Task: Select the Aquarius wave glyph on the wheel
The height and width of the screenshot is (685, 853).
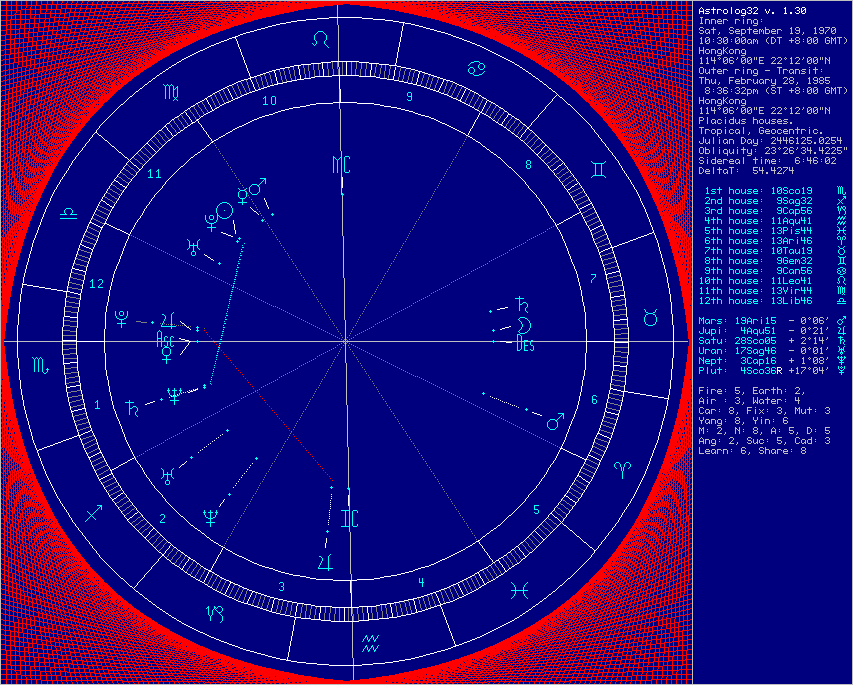Action: point(371,642)
